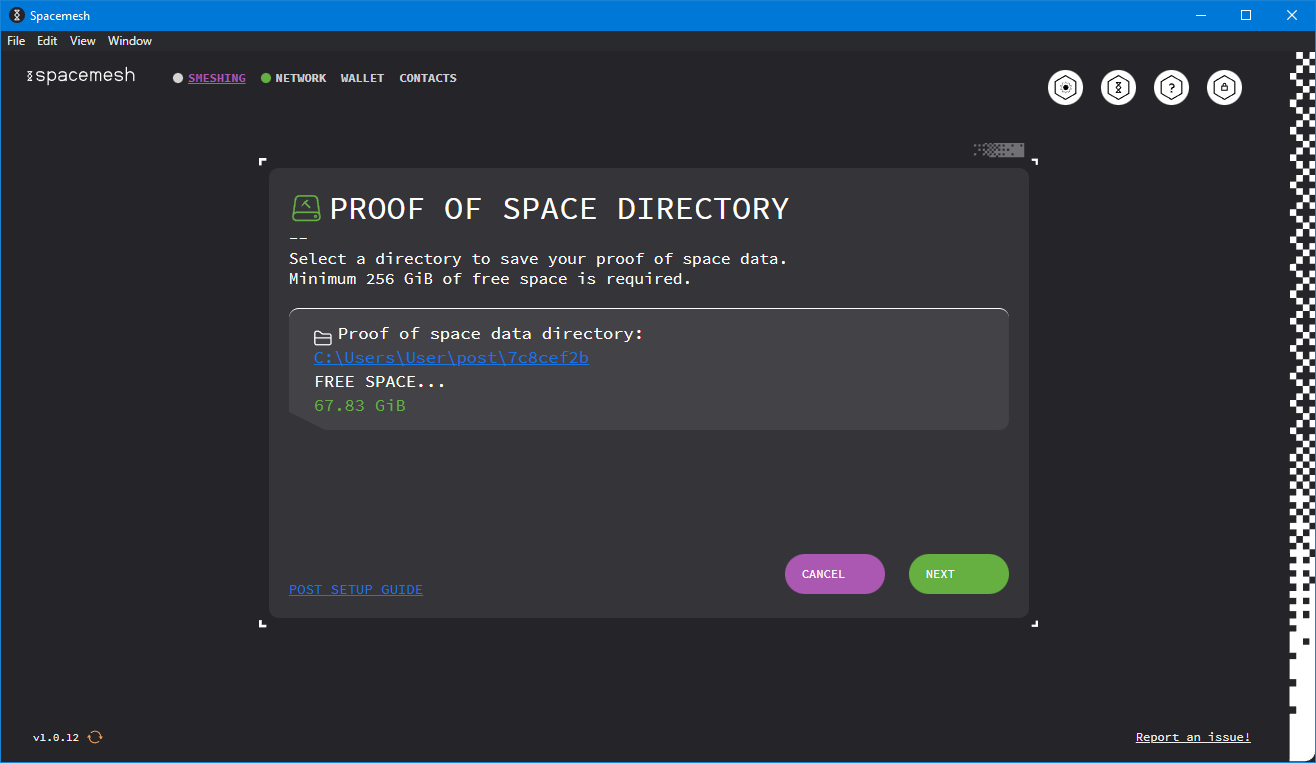Open the Edit menu
Screen dimensions: 1316x763
pos(47,41)
